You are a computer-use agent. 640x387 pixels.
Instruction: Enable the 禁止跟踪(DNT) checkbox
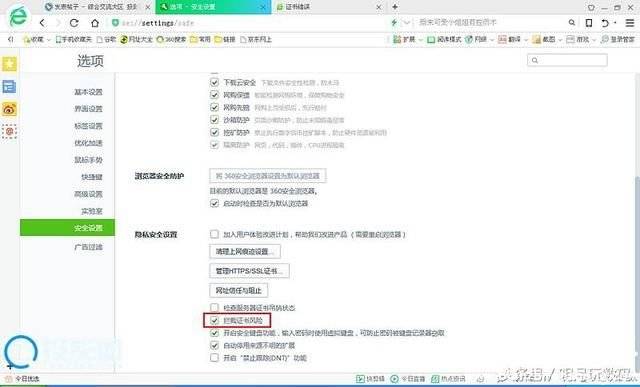(214, 358)
